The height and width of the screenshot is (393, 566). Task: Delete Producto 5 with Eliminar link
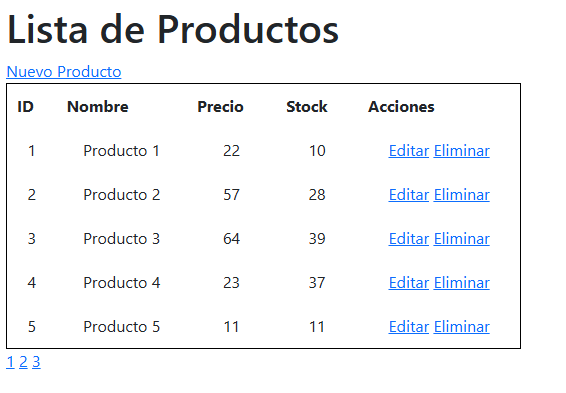point(462,327)
